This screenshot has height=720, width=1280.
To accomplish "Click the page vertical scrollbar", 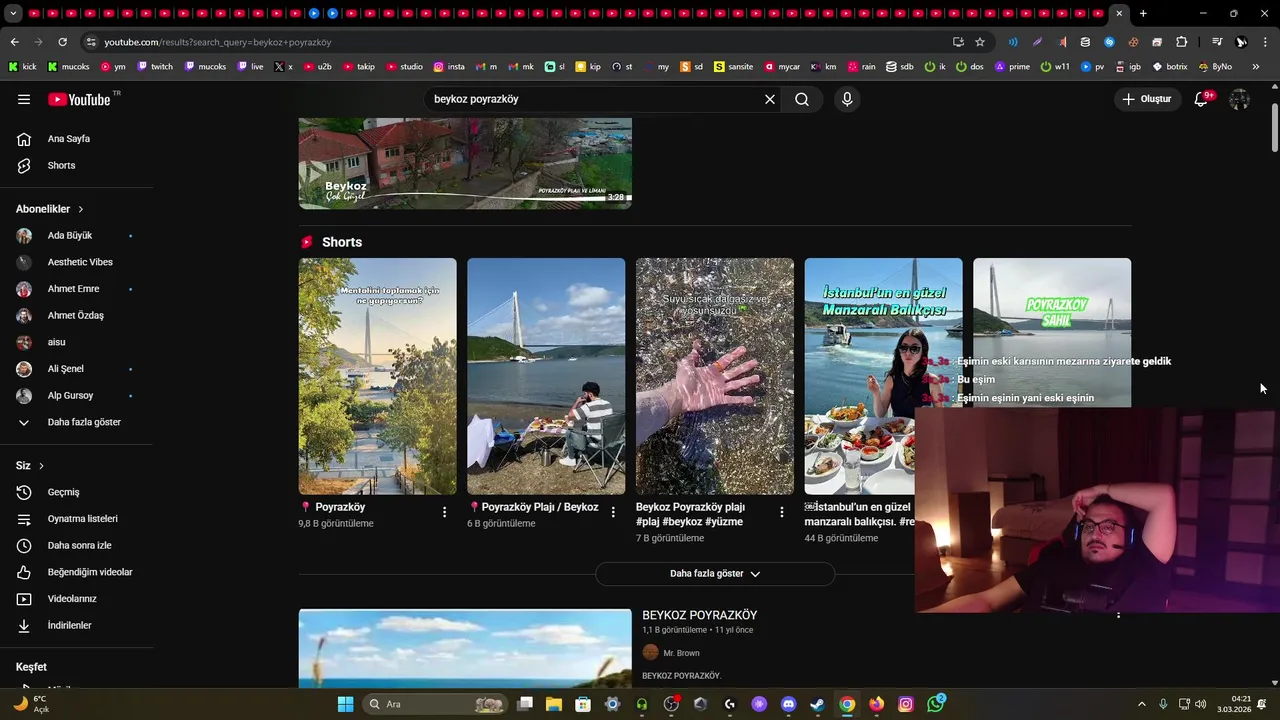I will pos(1274,128).
